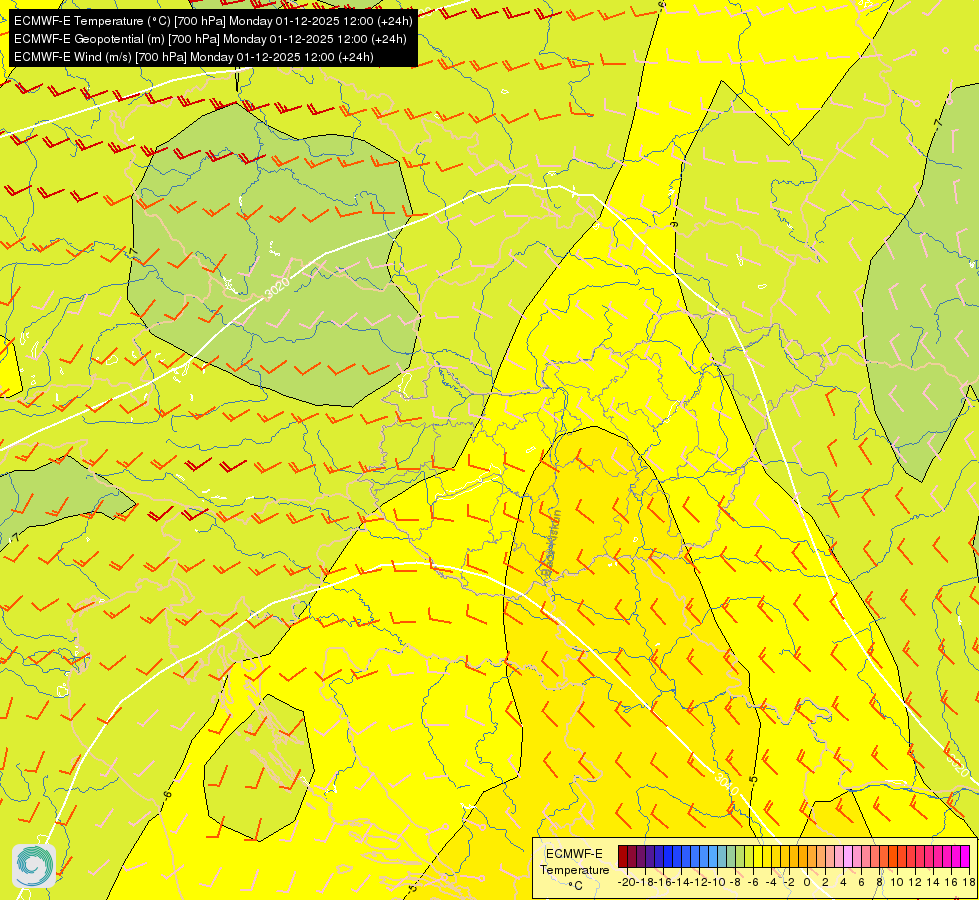
Task: Click the '-4' colorbar tick label
Action: (x=771, y=882)
